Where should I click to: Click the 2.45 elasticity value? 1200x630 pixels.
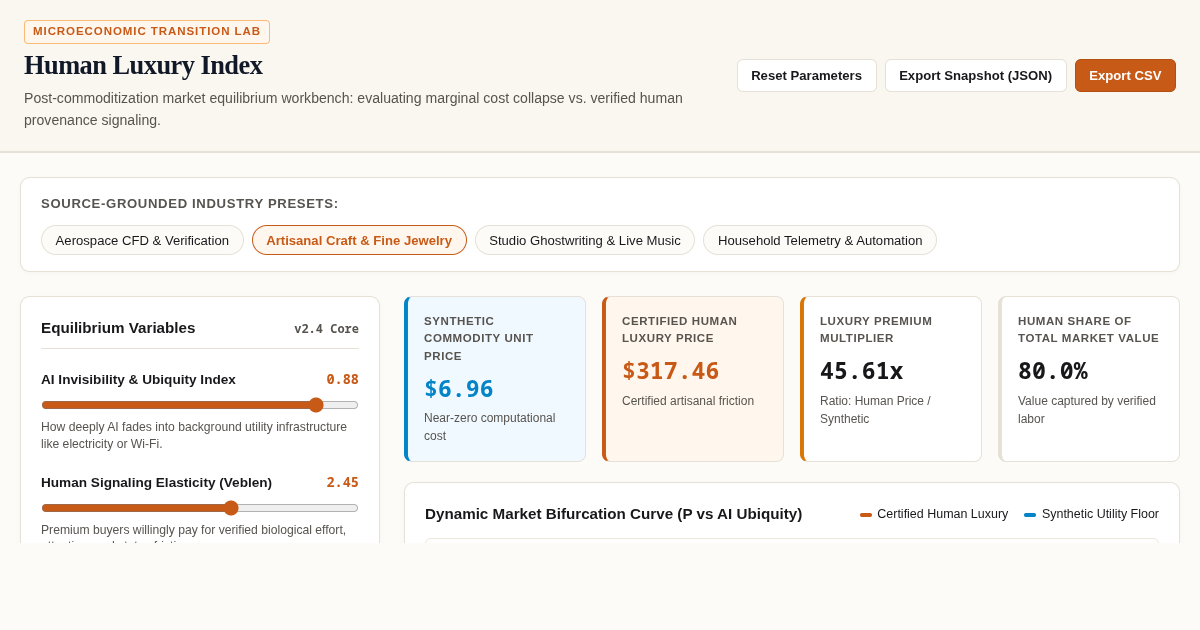tap(342, 482)
